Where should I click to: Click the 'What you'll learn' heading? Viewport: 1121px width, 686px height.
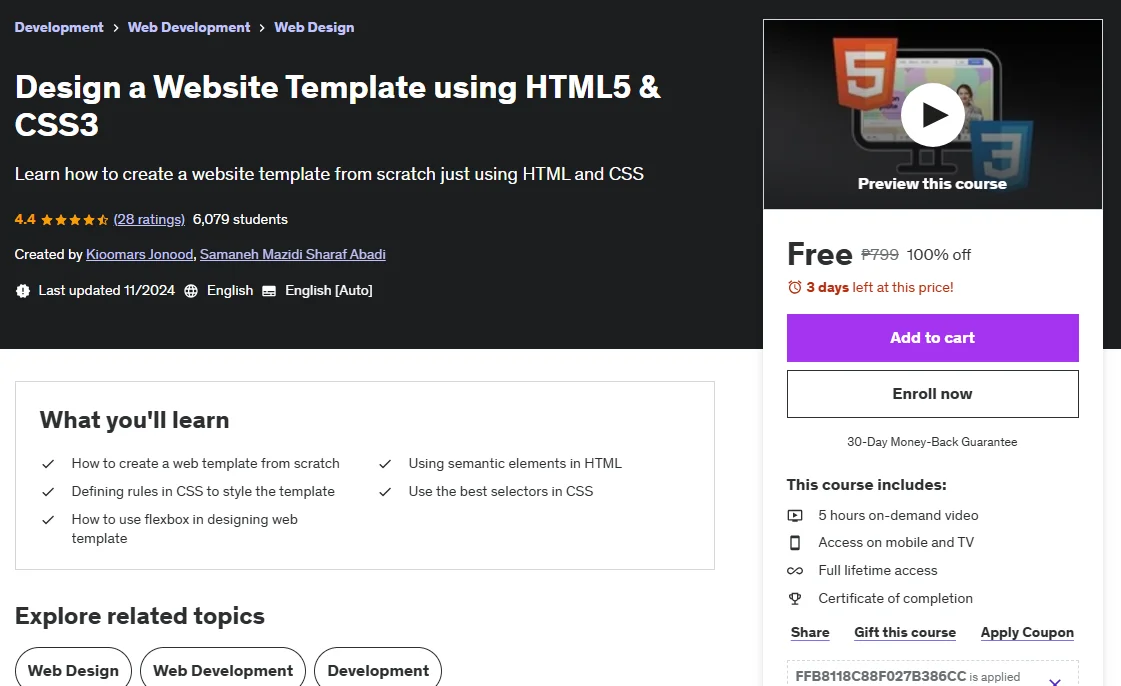[134, 420]
